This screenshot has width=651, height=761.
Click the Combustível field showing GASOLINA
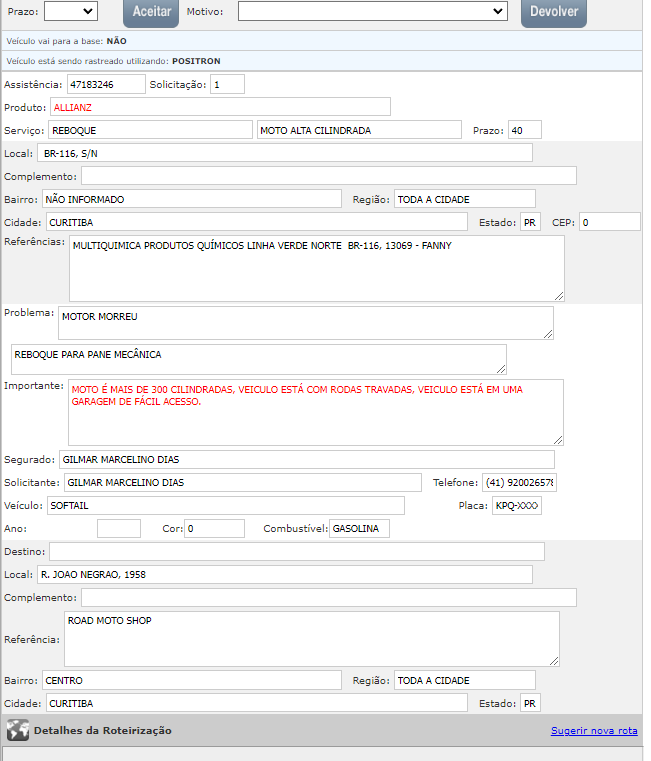[x=359, y=528]
